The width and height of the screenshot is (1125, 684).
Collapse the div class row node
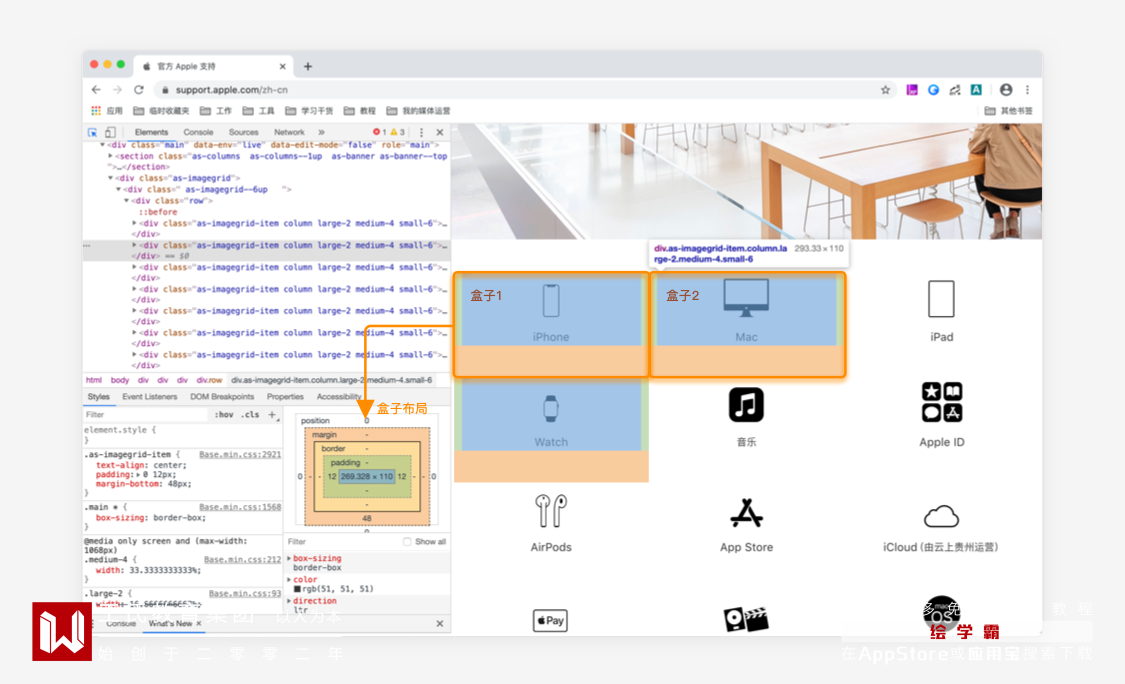pyautogui.click(x=126, y=201)
